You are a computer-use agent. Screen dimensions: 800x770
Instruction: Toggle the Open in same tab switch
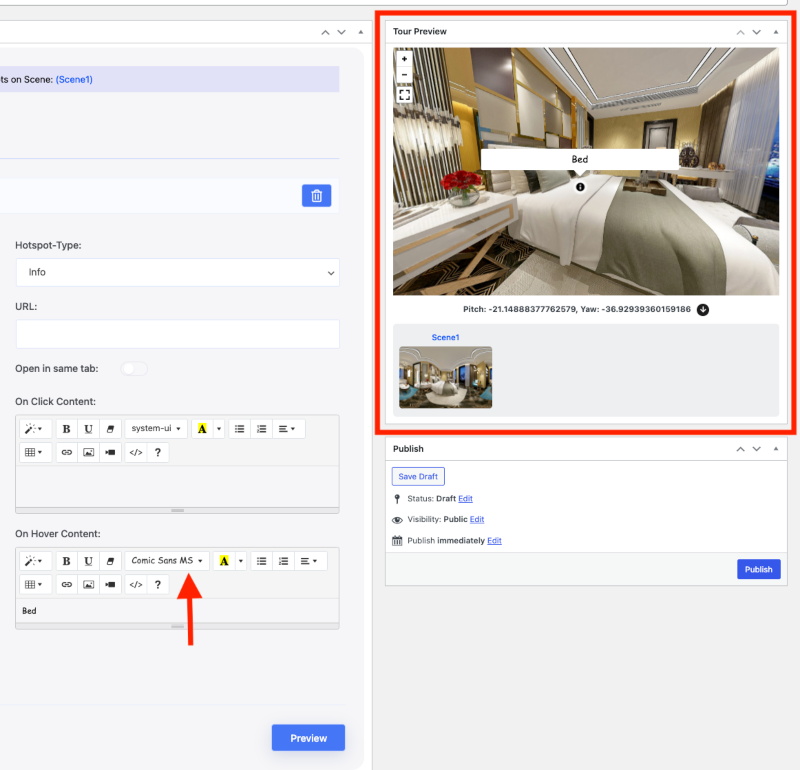pos(134,368)
